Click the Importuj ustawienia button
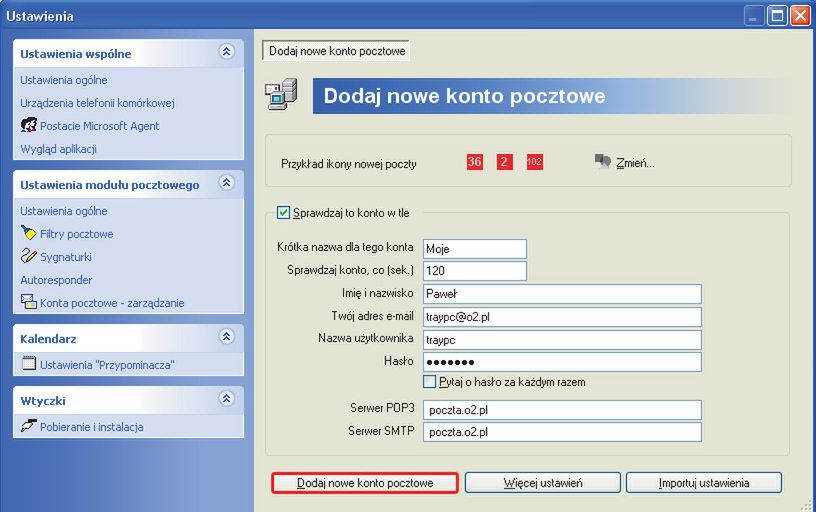The height and width of the screenshot is (512, 816). tap(704, 483)
